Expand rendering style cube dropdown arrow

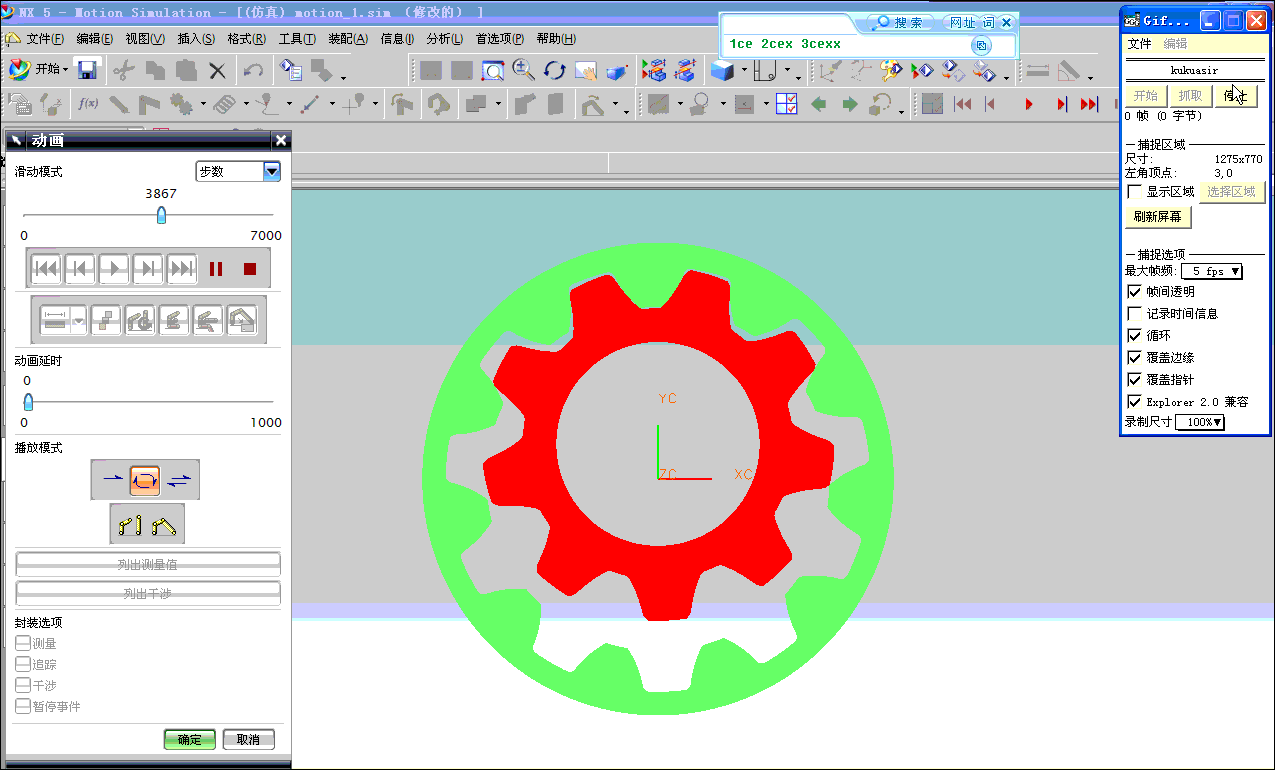744,70
